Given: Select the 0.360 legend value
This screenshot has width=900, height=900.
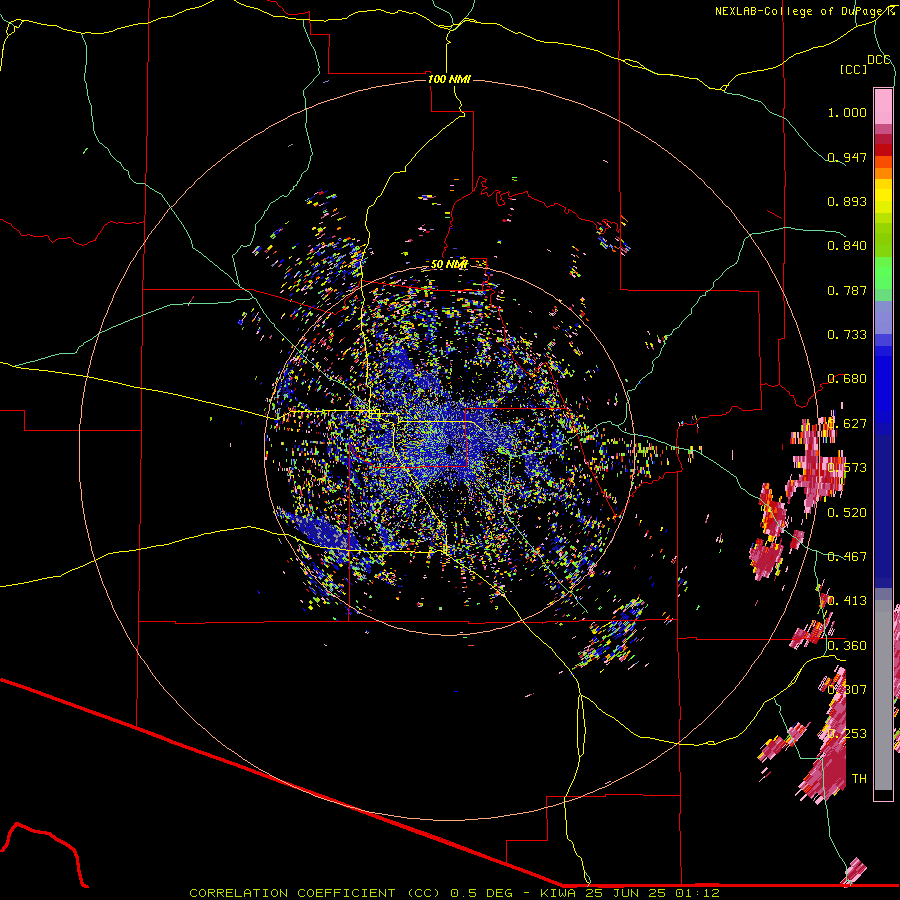Looking at the screenshot, I should click(x=847, y=646).
